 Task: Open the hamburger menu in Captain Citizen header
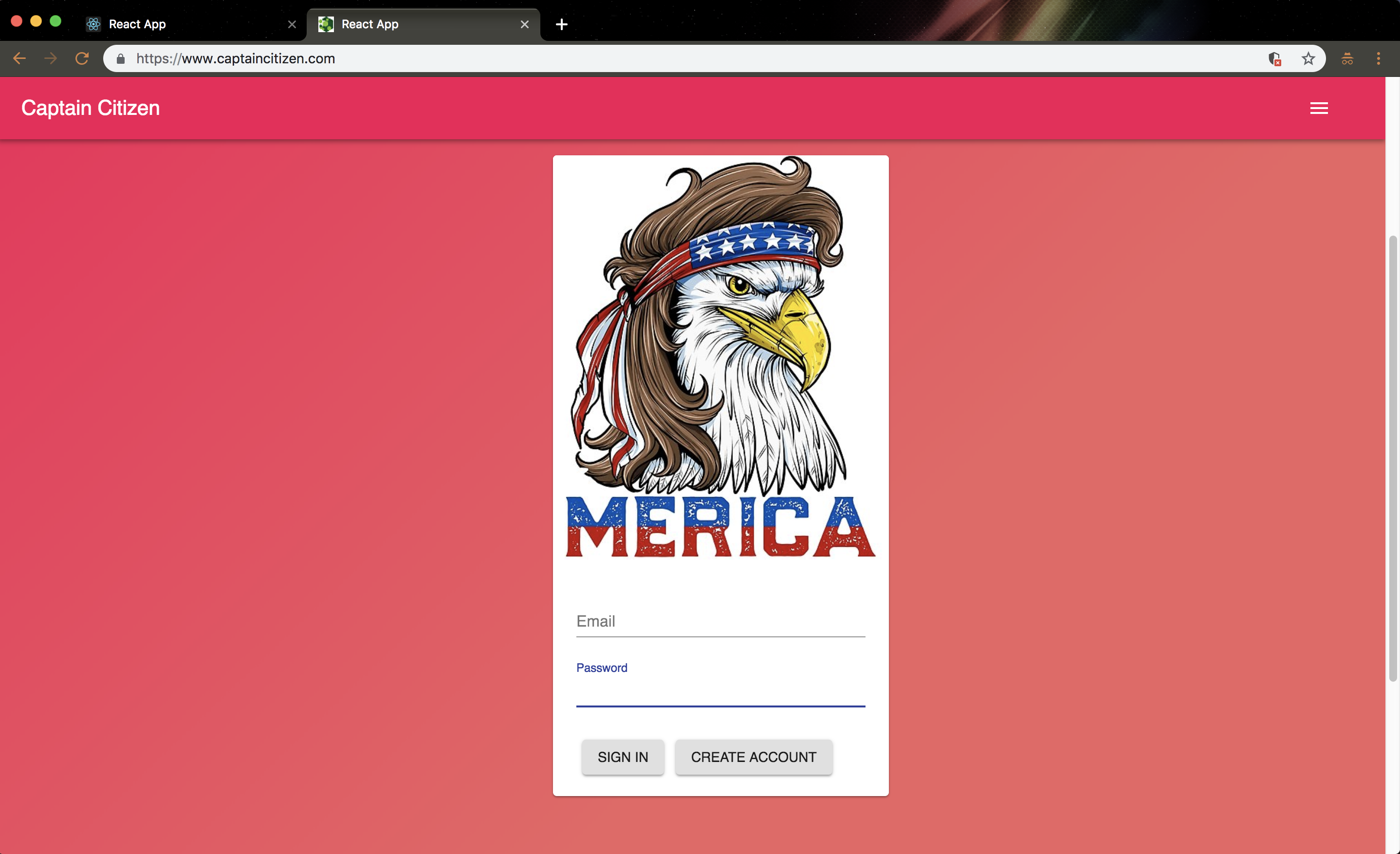pyautogui.click(x=1318, y=108)
